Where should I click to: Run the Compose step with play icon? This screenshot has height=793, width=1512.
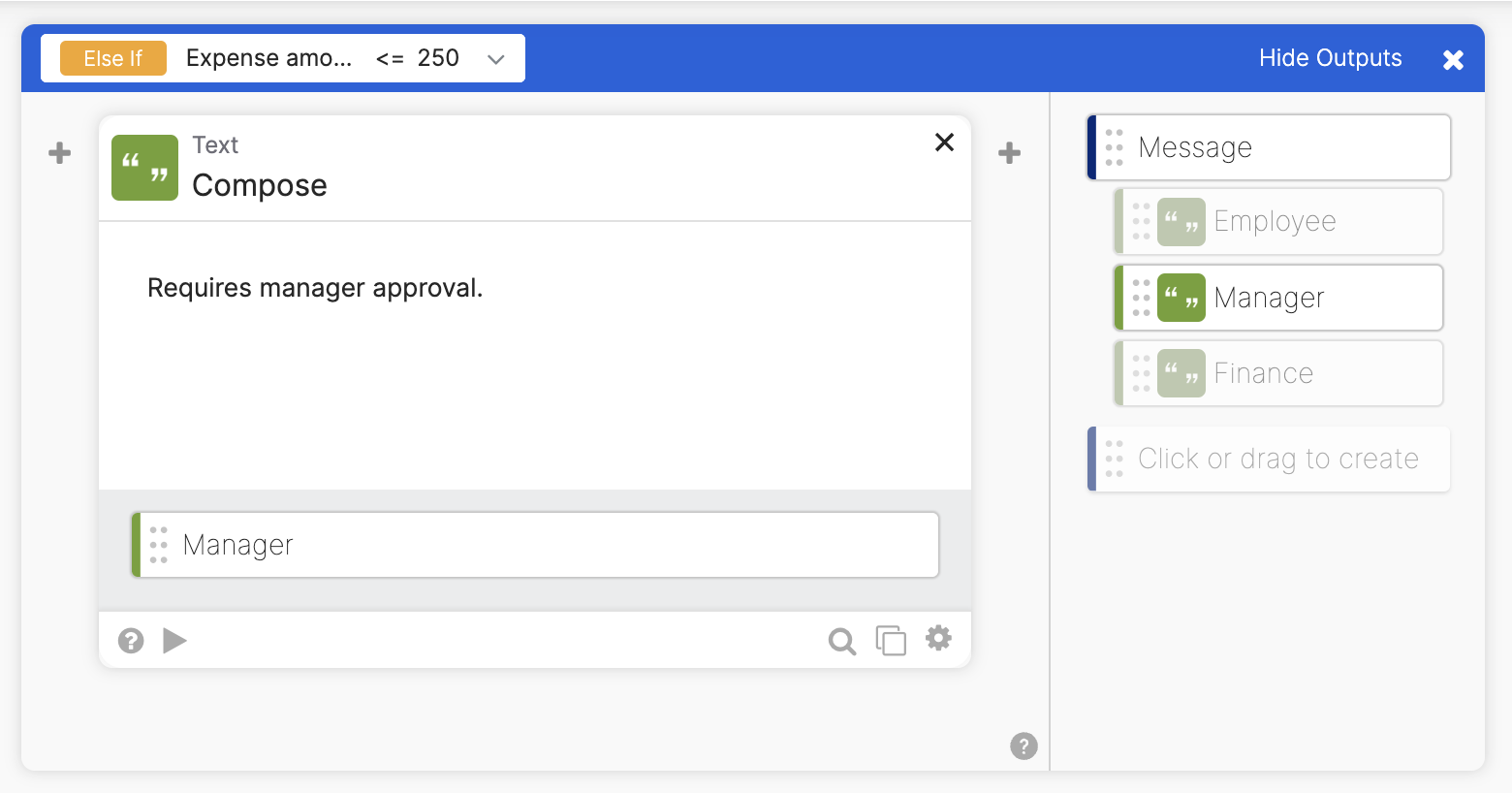coord(174,640)
